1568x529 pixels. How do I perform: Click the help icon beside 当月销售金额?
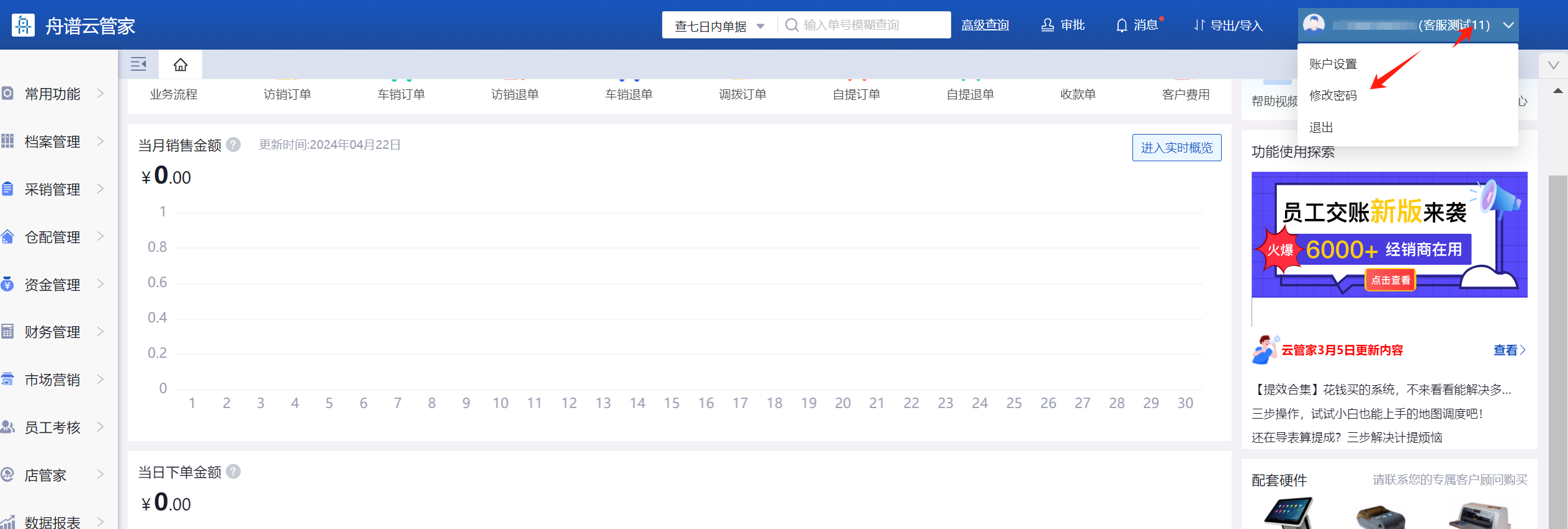point(233,144)
